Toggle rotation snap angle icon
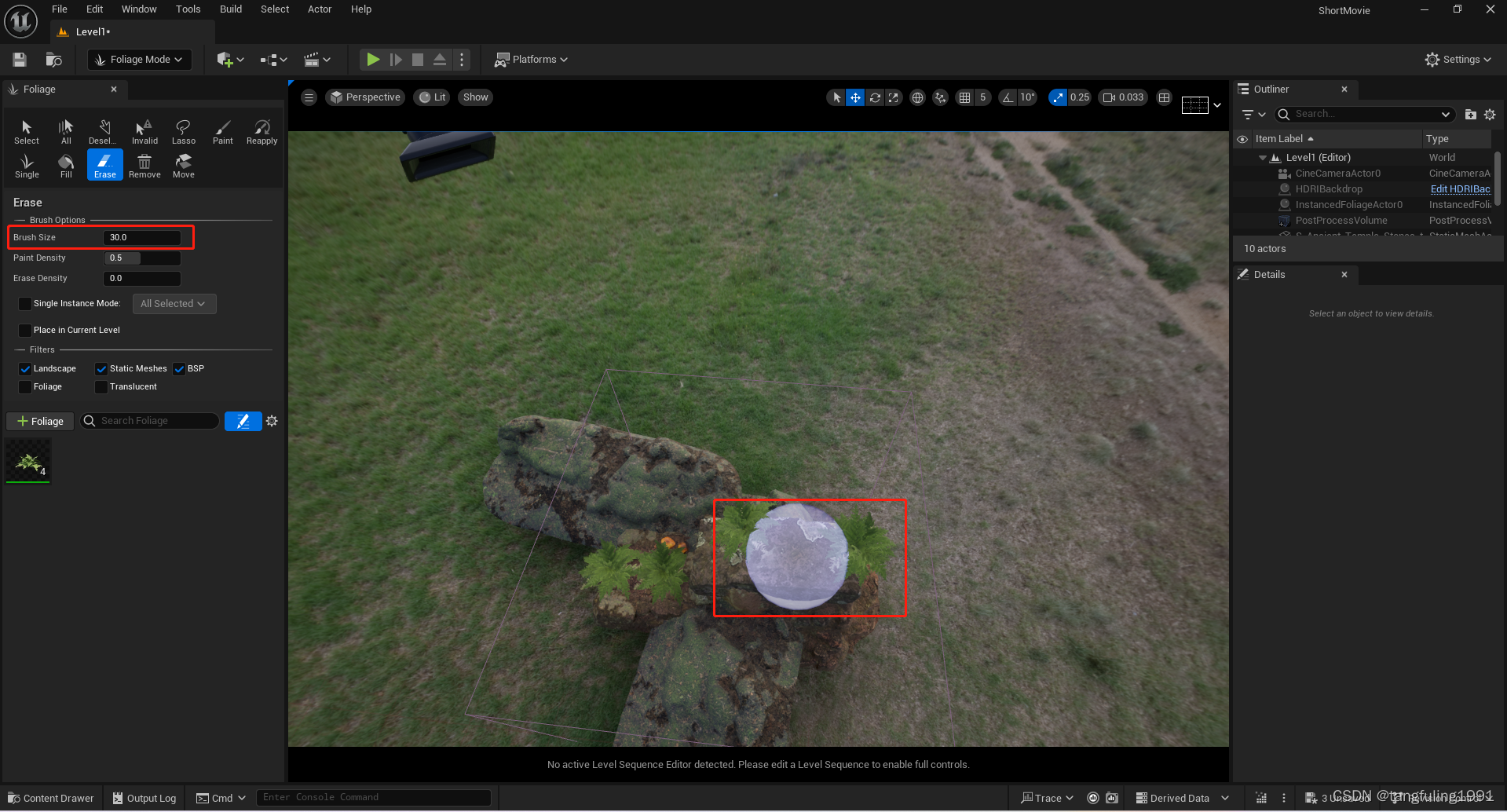 (x=1008, y=97)
